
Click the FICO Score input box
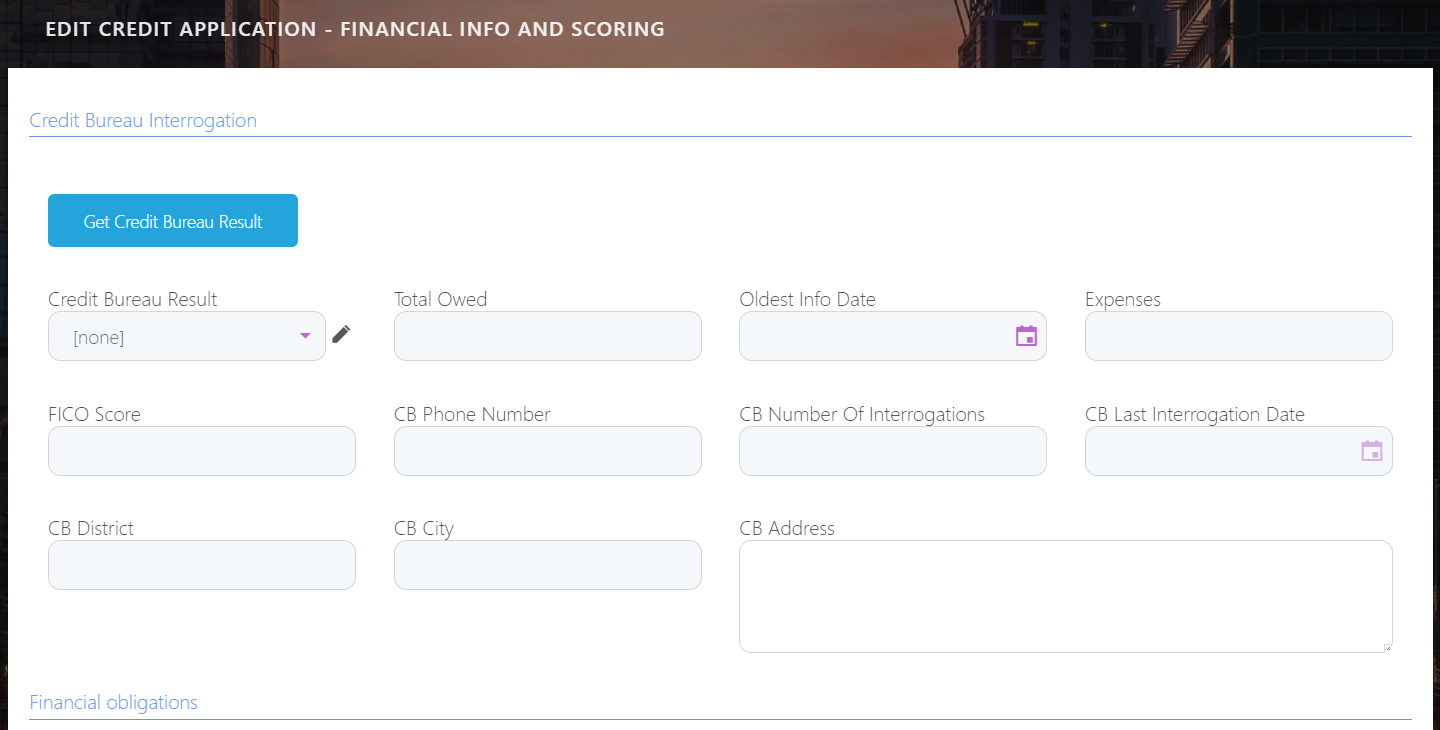click(x=202, y=451)
